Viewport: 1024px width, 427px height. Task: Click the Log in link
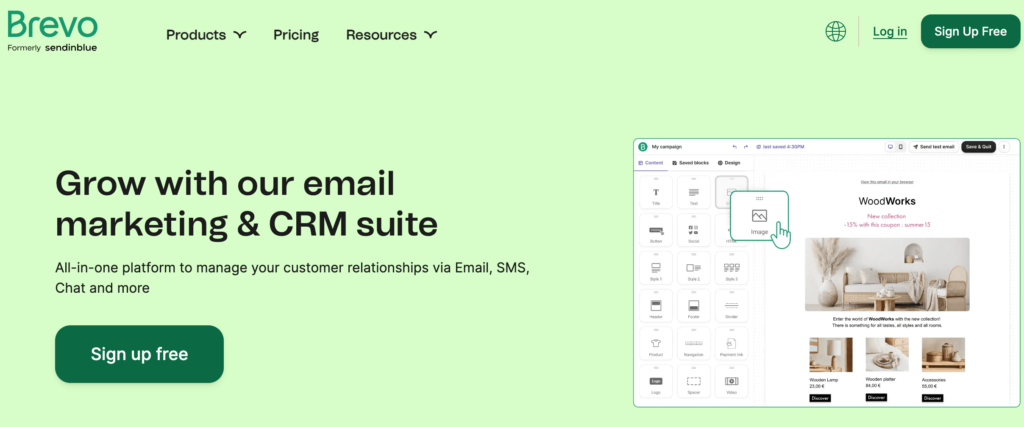coord(890,31)
